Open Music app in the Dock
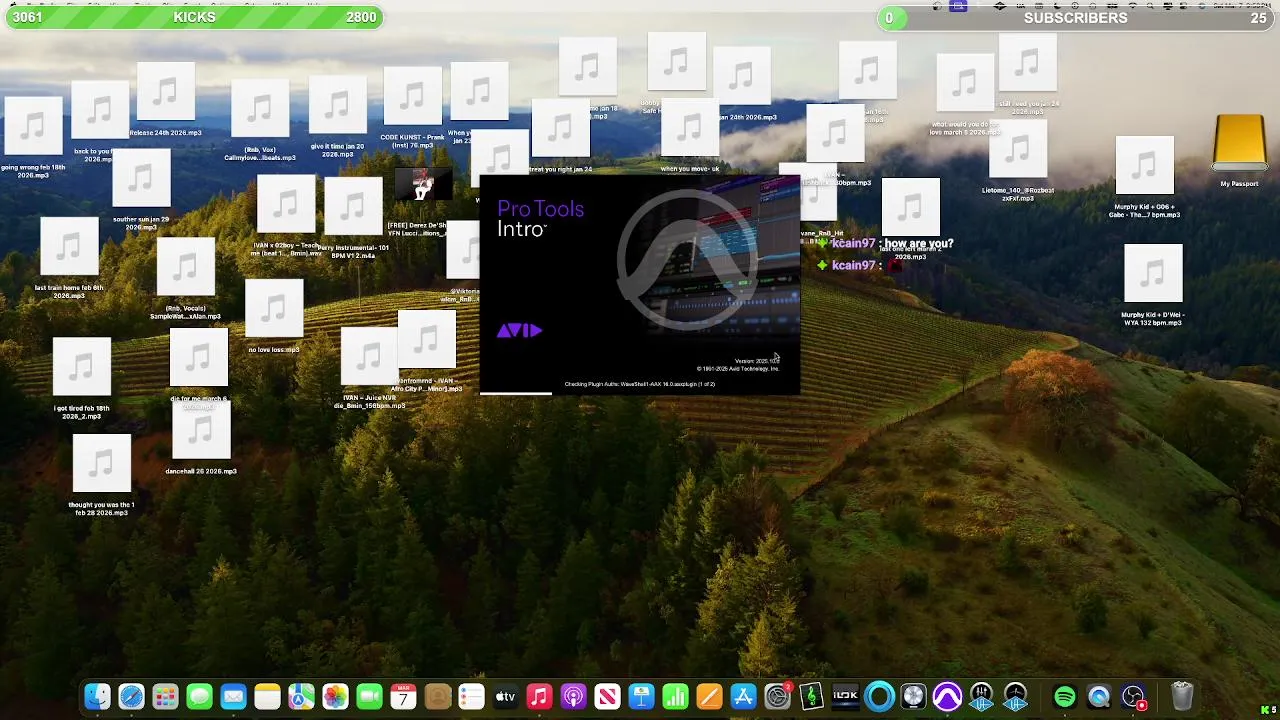 [539, 696]
